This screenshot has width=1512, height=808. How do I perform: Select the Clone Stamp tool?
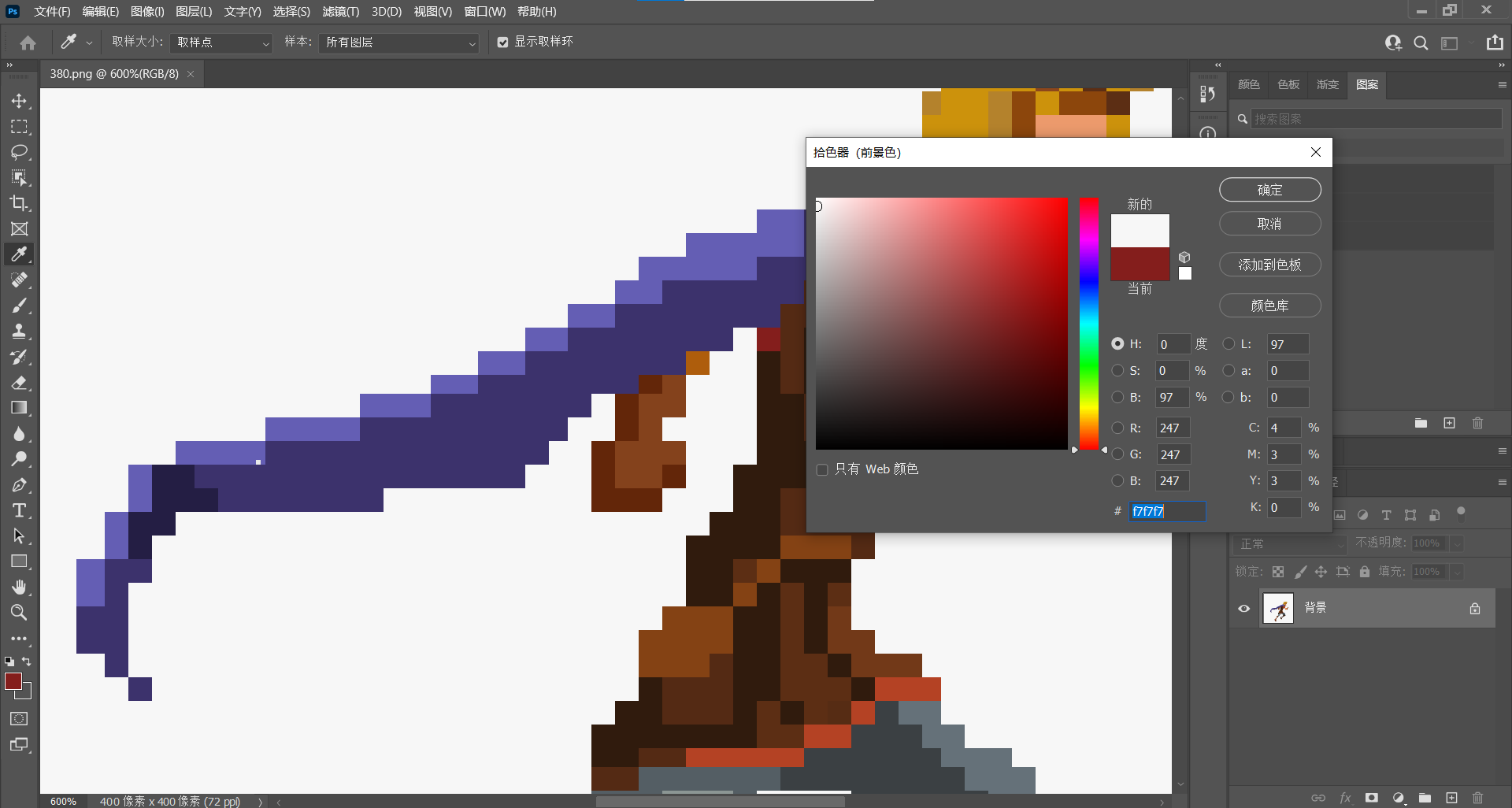coord(19,332)
